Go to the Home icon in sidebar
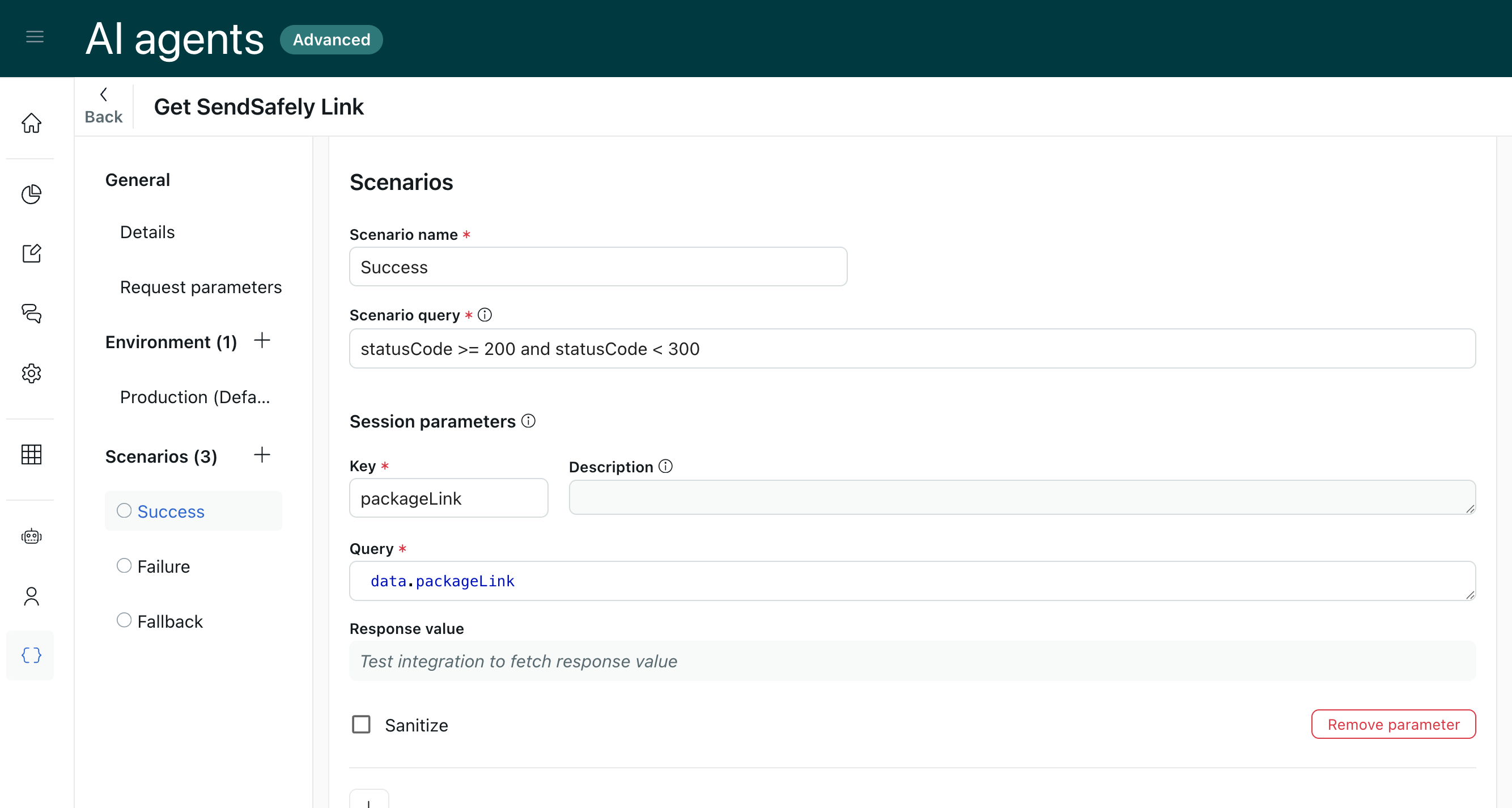The image size is (1512, 808). (31, 122)
